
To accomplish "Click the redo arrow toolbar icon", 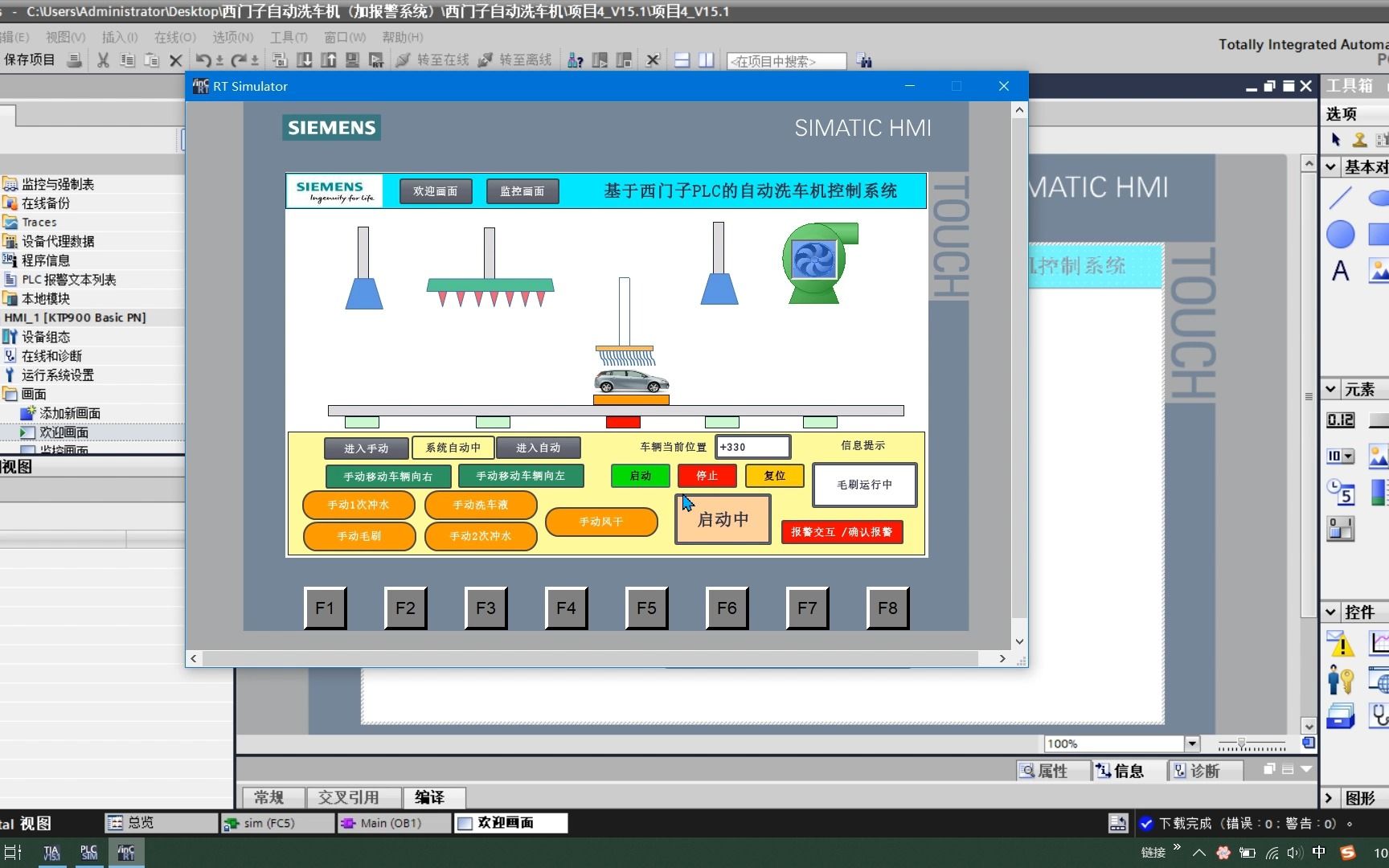I will coord(239,60).
